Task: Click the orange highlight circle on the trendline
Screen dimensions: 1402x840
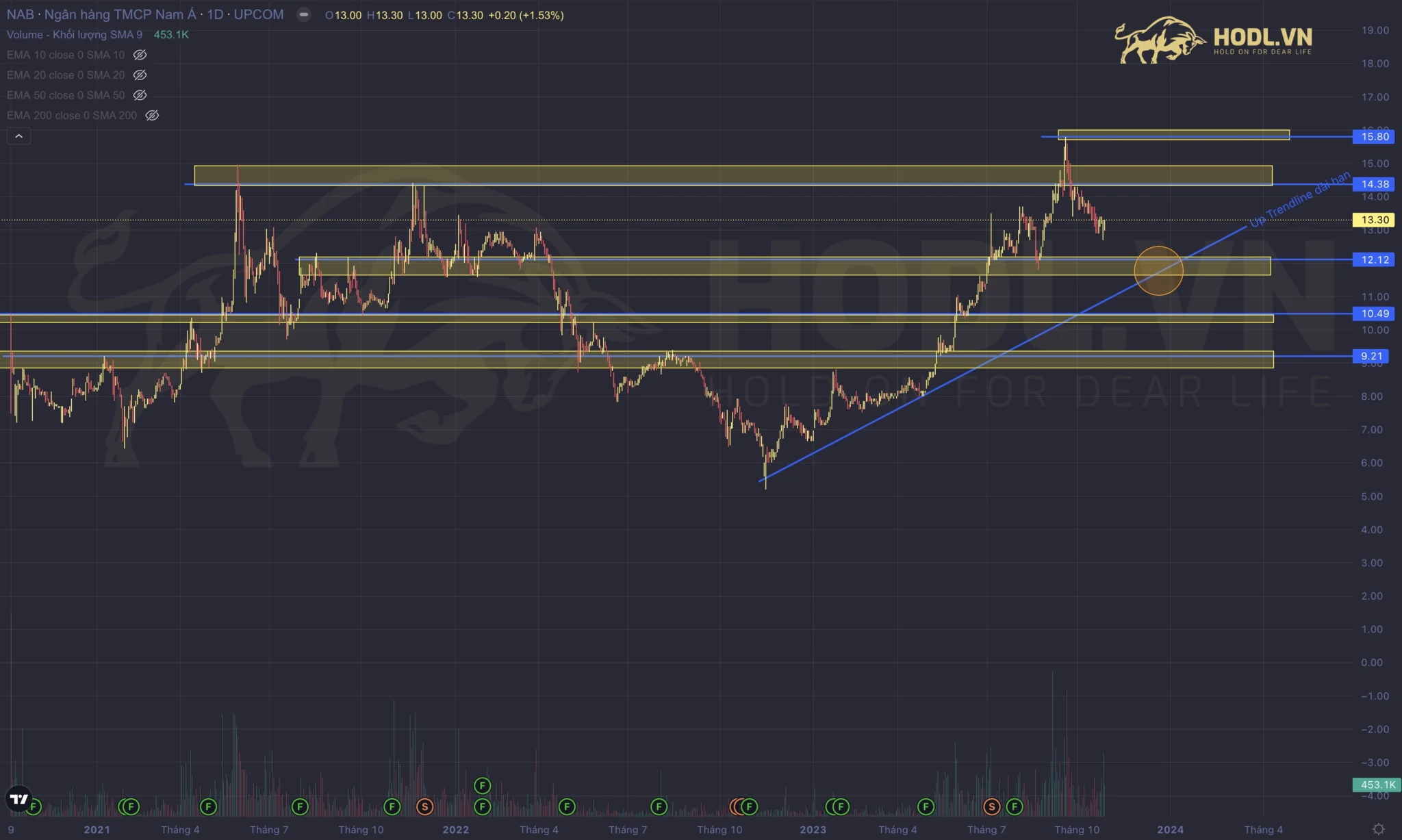Action: tap(1158, 270)
